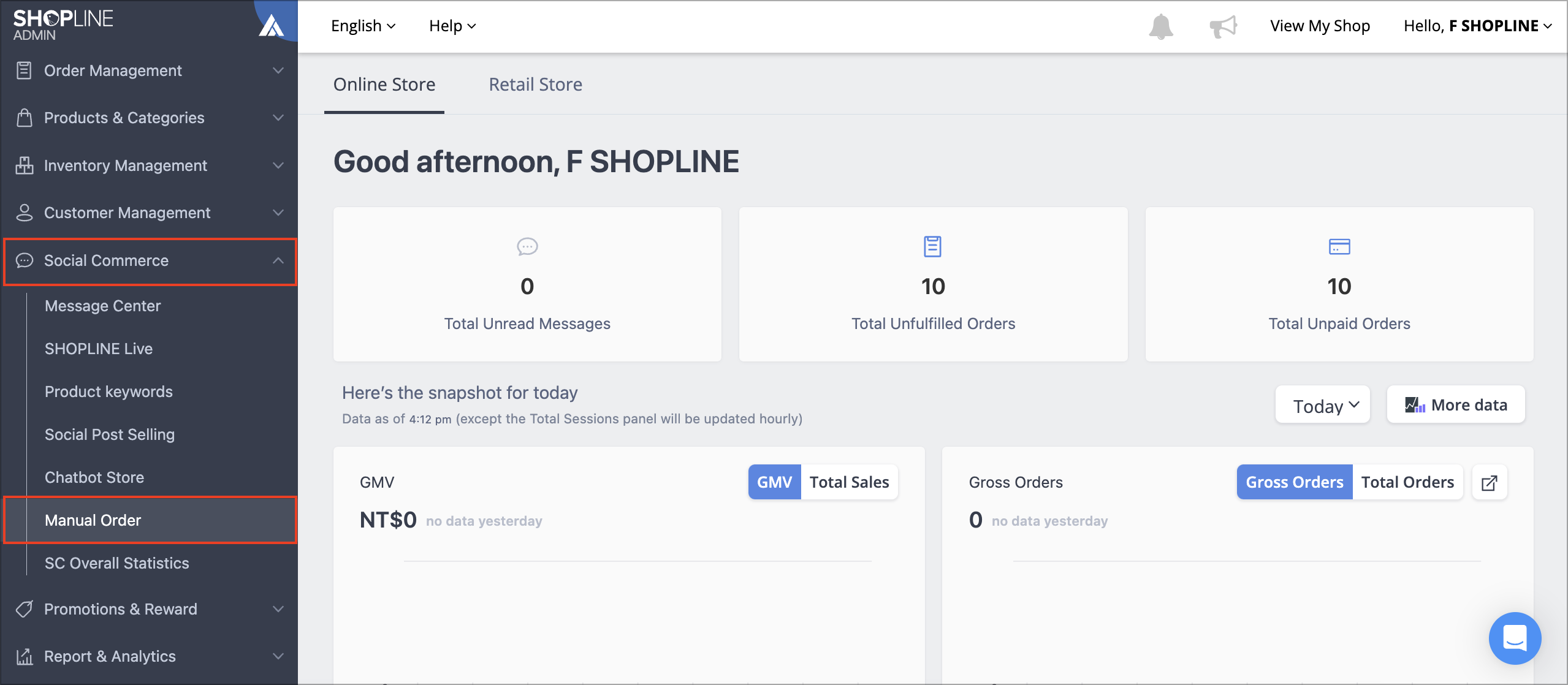Viewport: 1568px width, 685px height.
Task: Open the live chat support bubble
Action: coord(1515,638)
